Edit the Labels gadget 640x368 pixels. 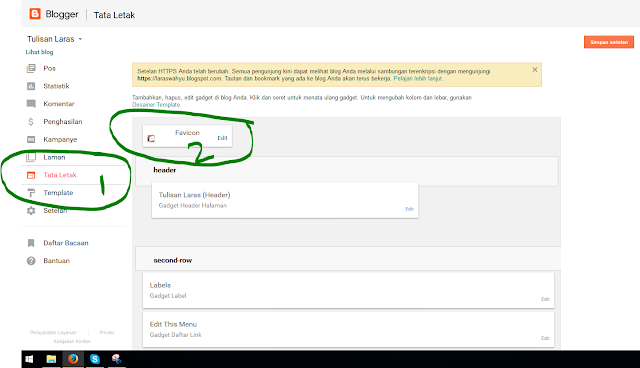pos(545,299)
